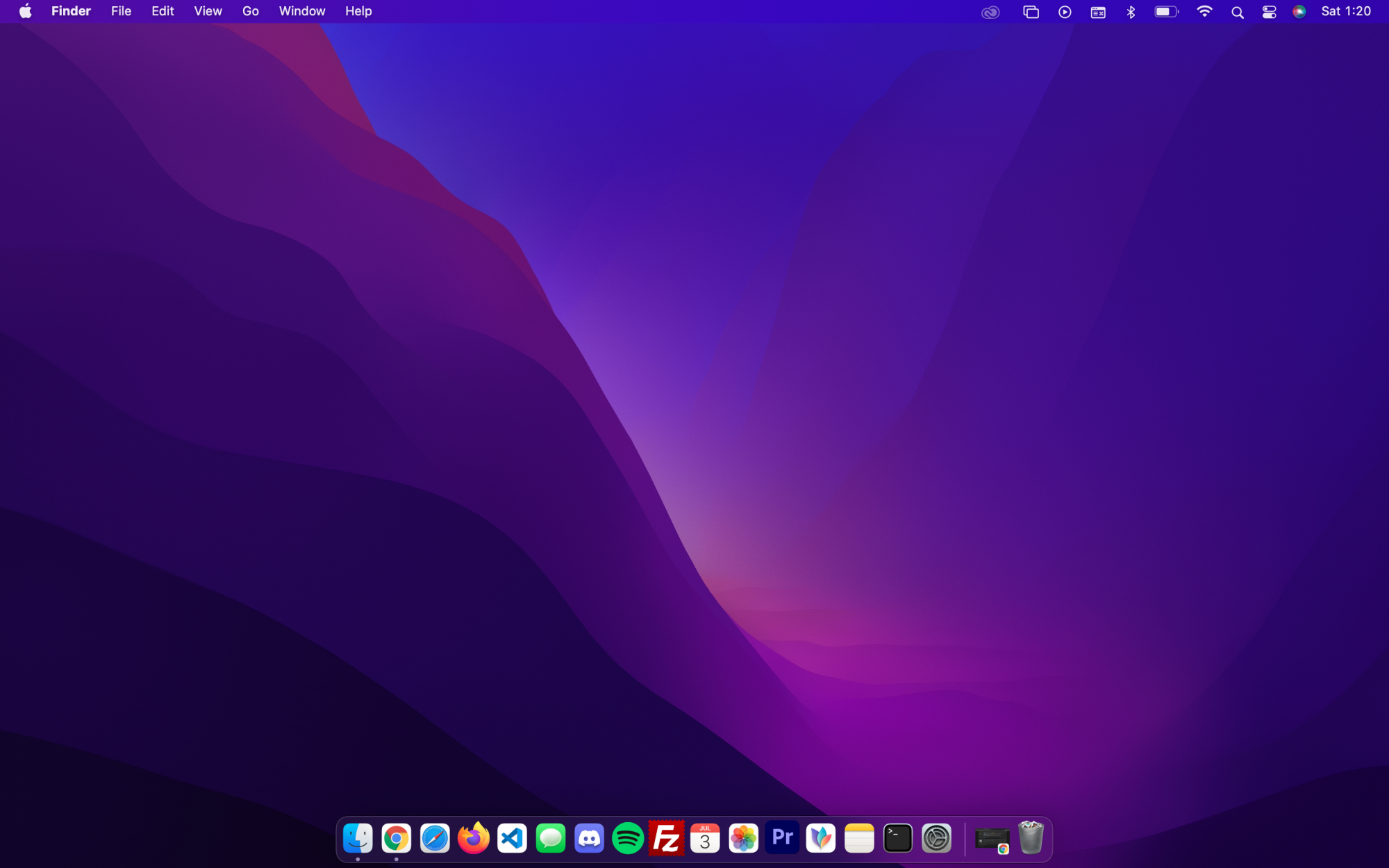1389x868 pixels.
Task: Open Safari browser in the Dock
Action: pyautogui.click(x=435, y=838)
